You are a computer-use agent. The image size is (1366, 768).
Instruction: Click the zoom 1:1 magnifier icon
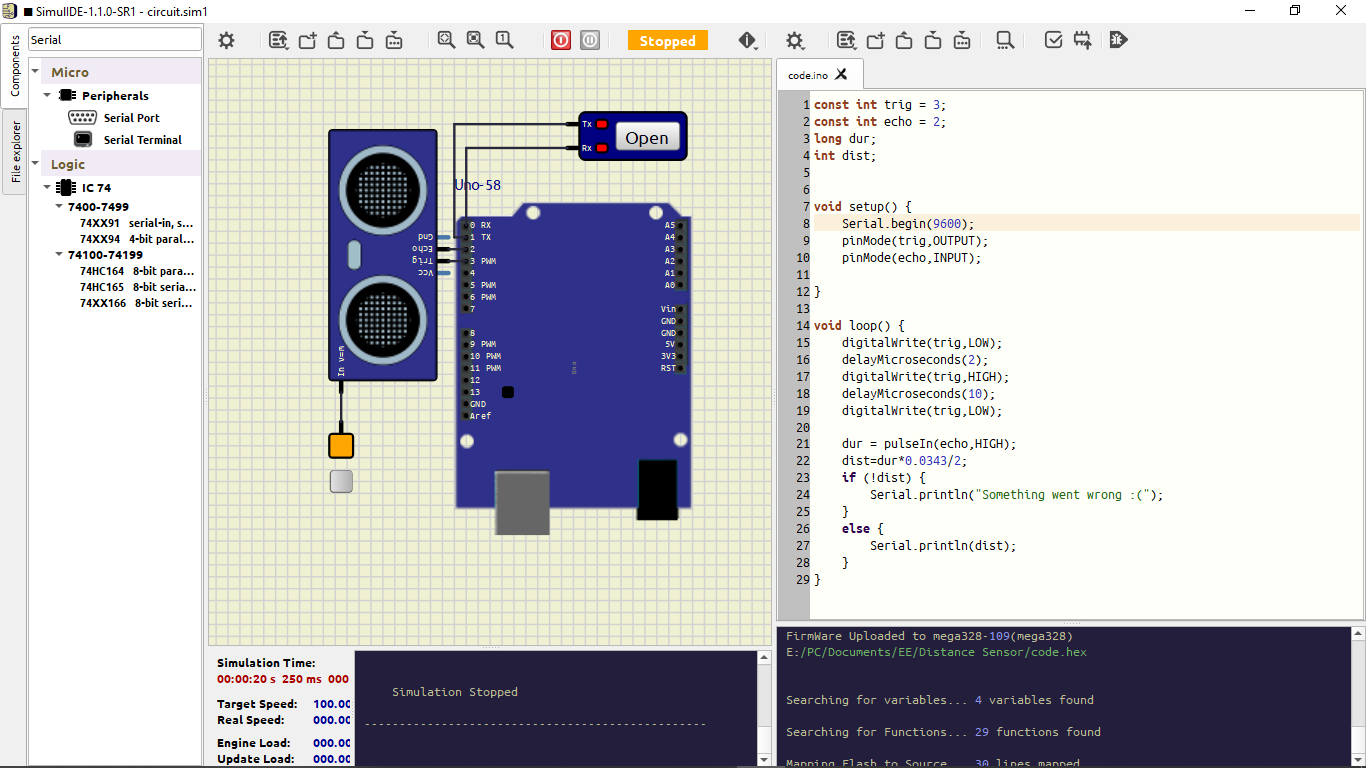[x=504, y=40]
